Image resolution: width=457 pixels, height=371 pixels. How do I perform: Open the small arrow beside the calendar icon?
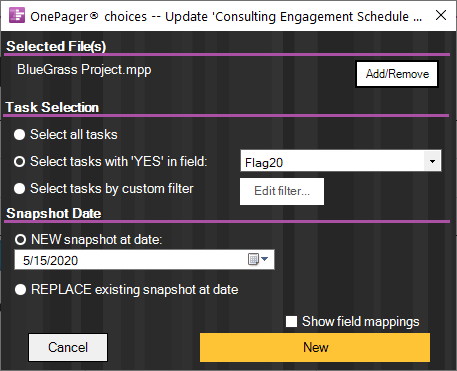point(265,259)
